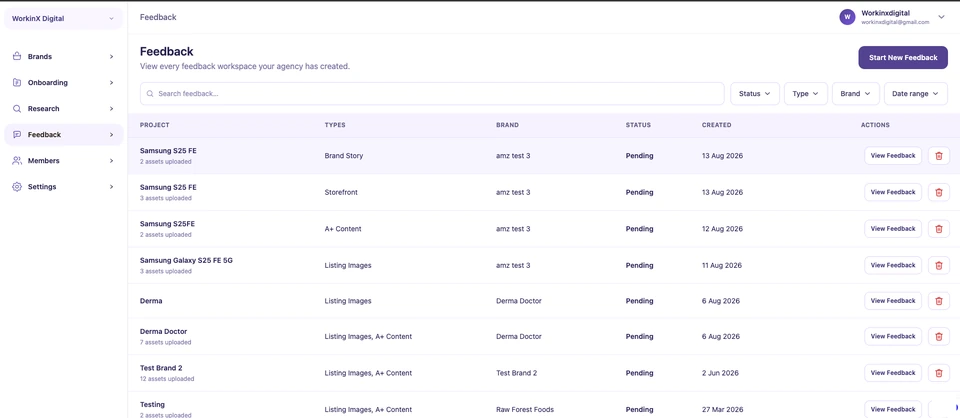Viewport: 960px width, 418px height.
Task: Click the Members people icon
Action: (x=17, y=160)
